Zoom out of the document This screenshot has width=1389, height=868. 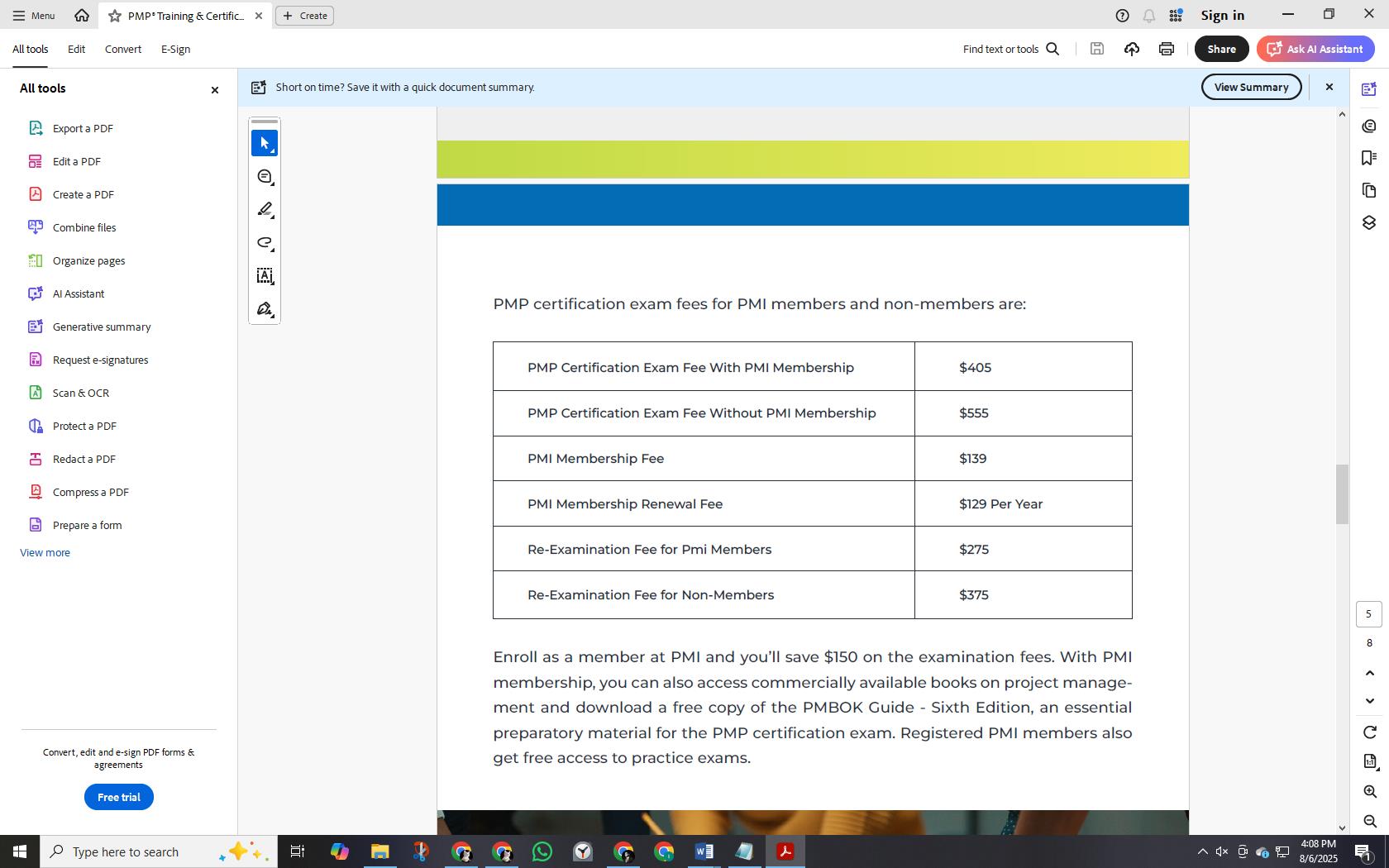point(1369,821)
